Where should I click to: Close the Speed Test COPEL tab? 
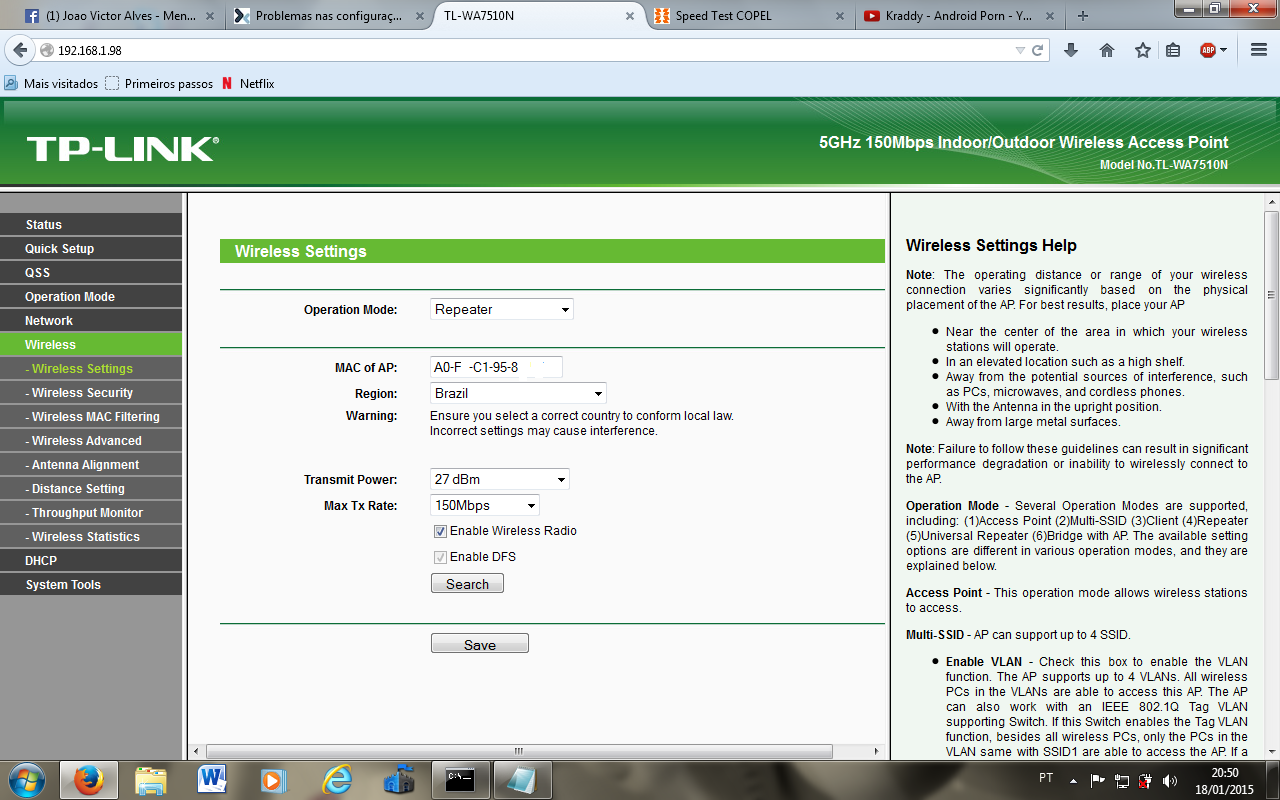coord(838,16)
